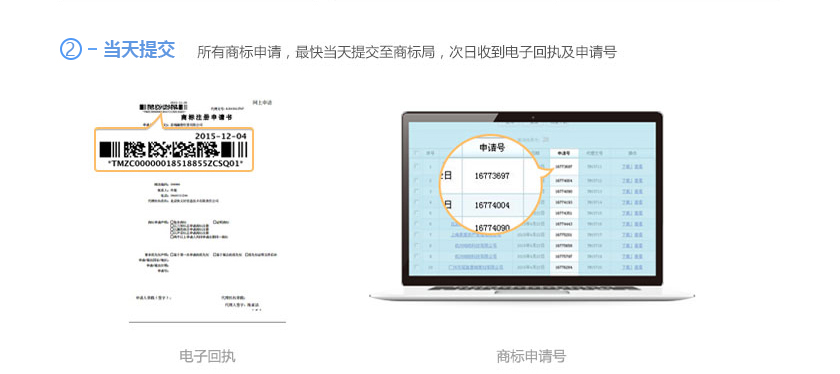This screenshot has width=840, height=374.
Task: Open the electronic receipt document thumbnail
Action: click(207, 211)
